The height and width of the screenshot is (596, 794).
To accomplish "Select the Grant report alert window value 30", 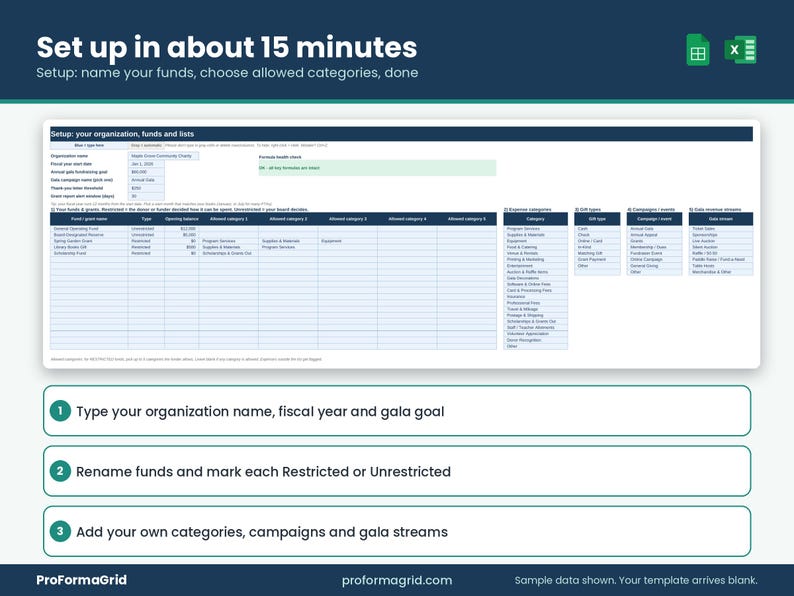I will [x=146, y=196].
